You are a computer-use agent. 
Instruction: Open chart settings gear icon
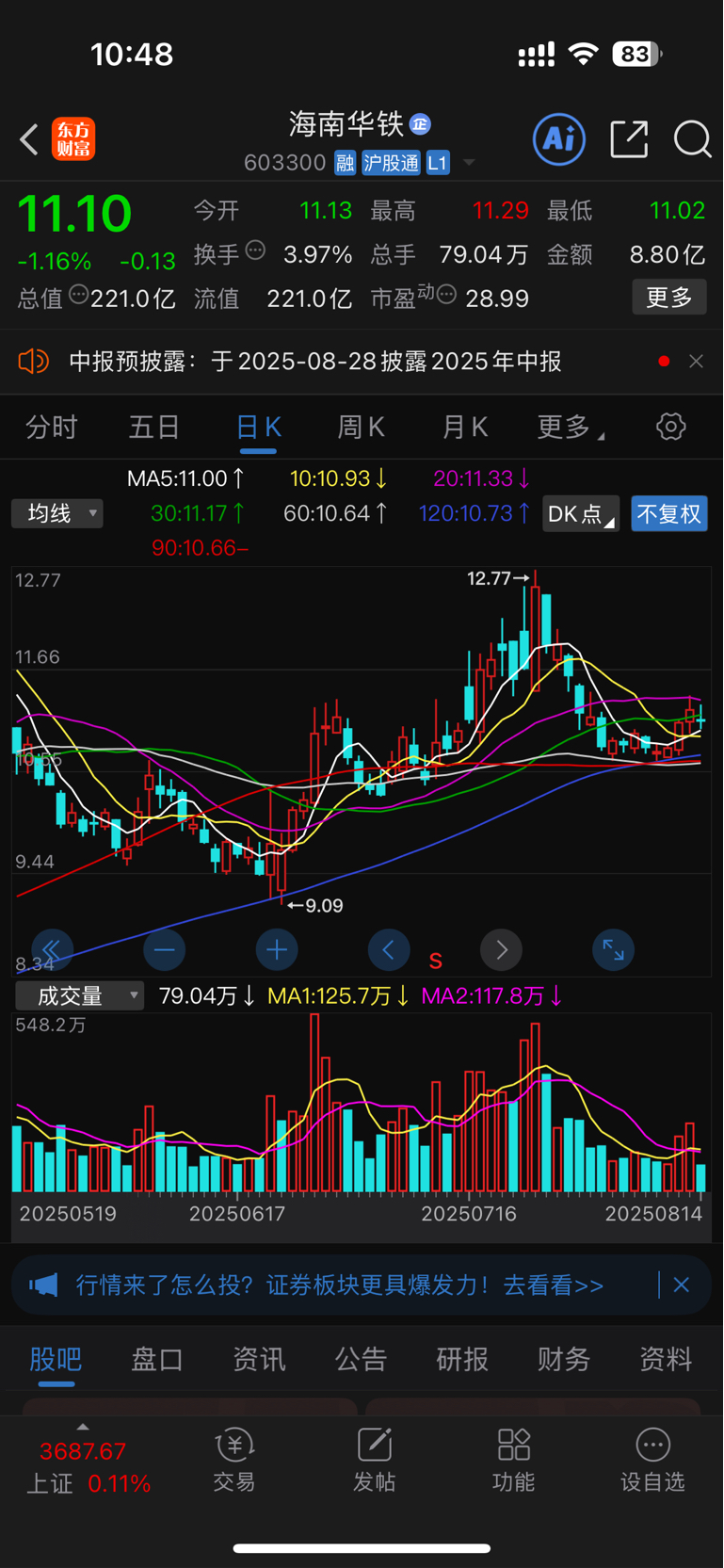670,427
